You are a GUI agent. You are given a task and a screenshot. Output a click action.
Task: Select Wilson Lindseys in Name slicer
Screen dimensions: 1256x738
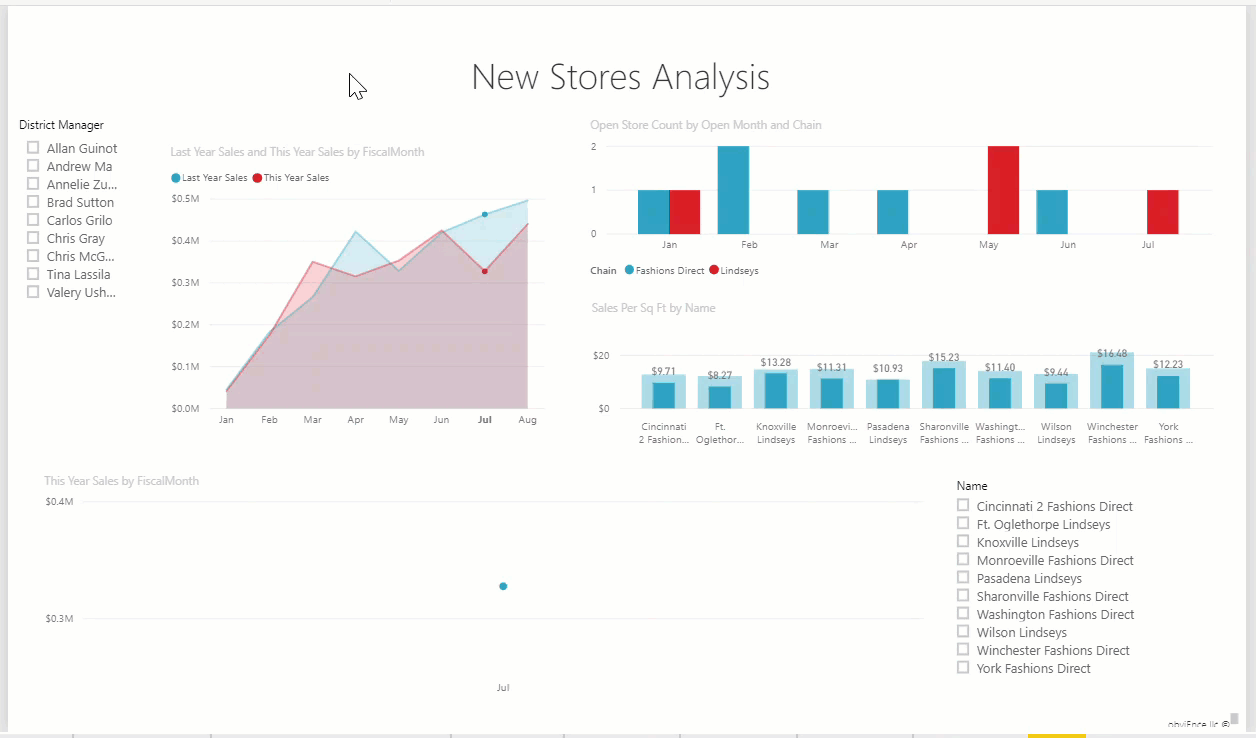click(x=963, y=632)
